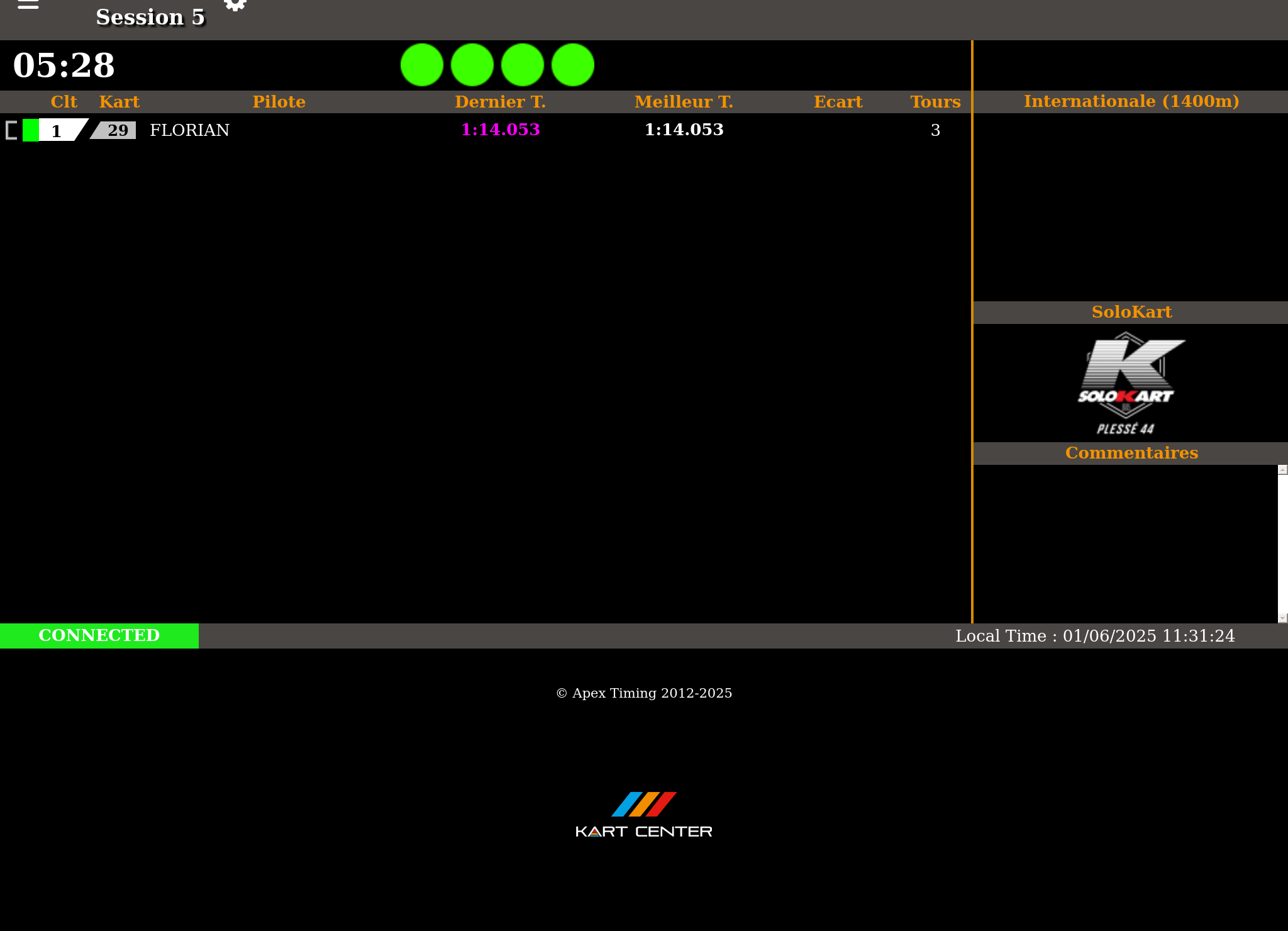The image size is (1288, 931).
Task: Click the green status square for Florian
Action: pos(30,130)
